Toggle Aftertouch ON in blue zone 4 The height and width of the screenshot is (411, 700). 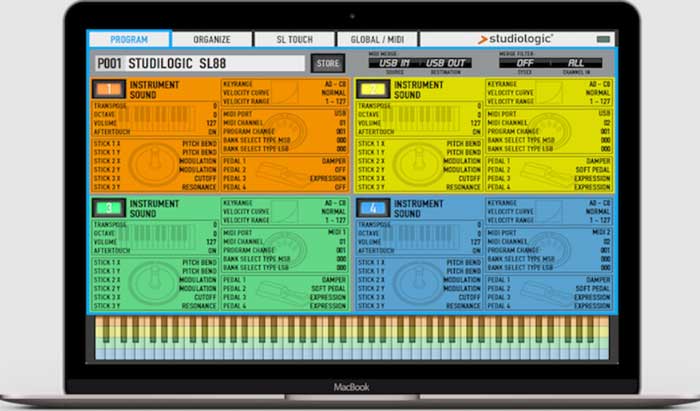tap(477, 251)
